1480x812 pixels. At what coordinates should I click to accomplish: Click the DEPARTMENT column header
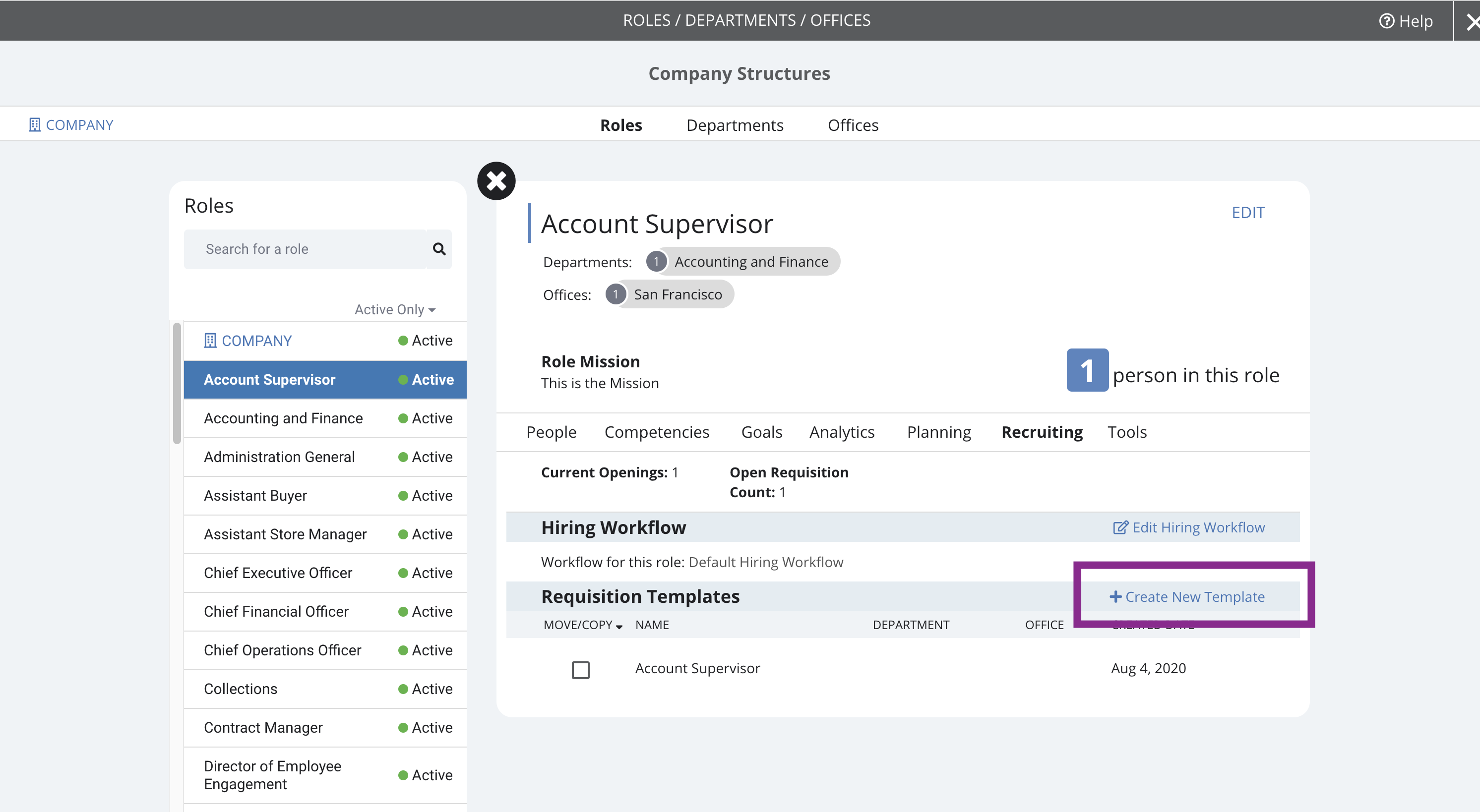pos(911,625)
